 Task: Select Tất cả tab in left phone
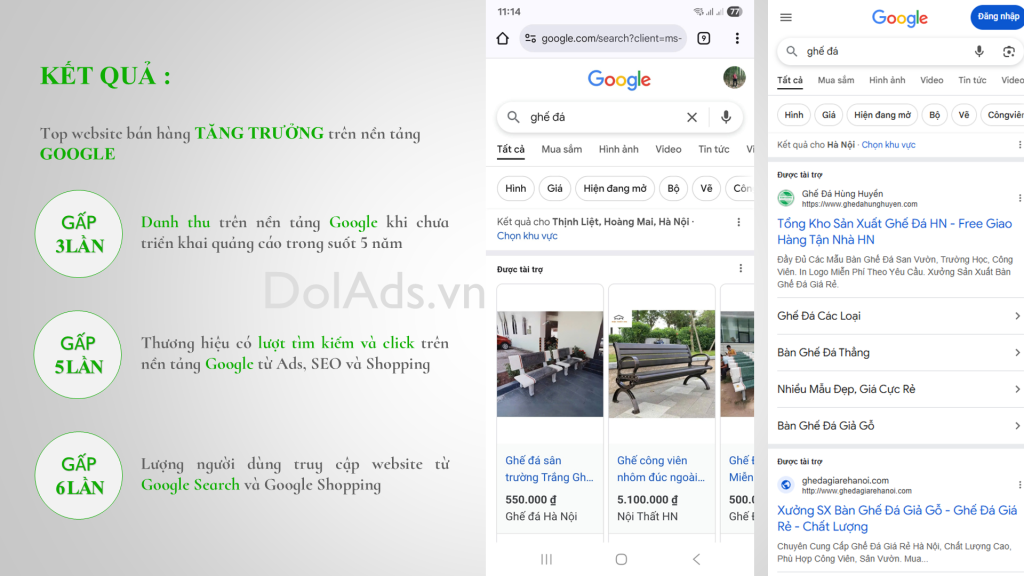[x=511, y=149]
